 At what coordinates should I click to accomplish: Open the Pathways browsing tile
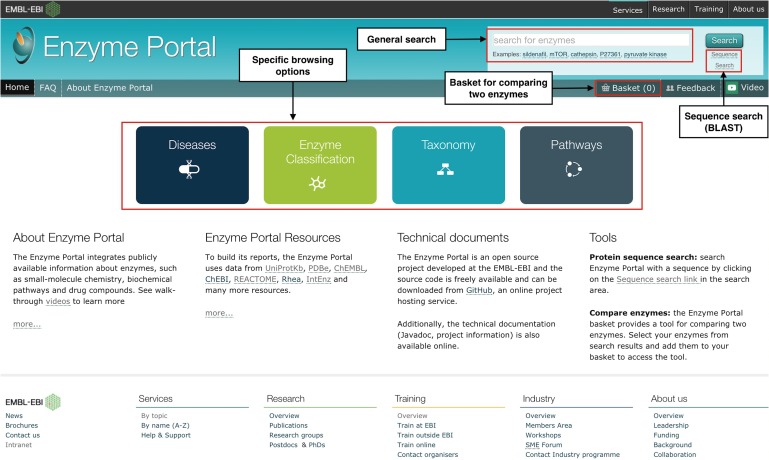(x=576, y=165)
